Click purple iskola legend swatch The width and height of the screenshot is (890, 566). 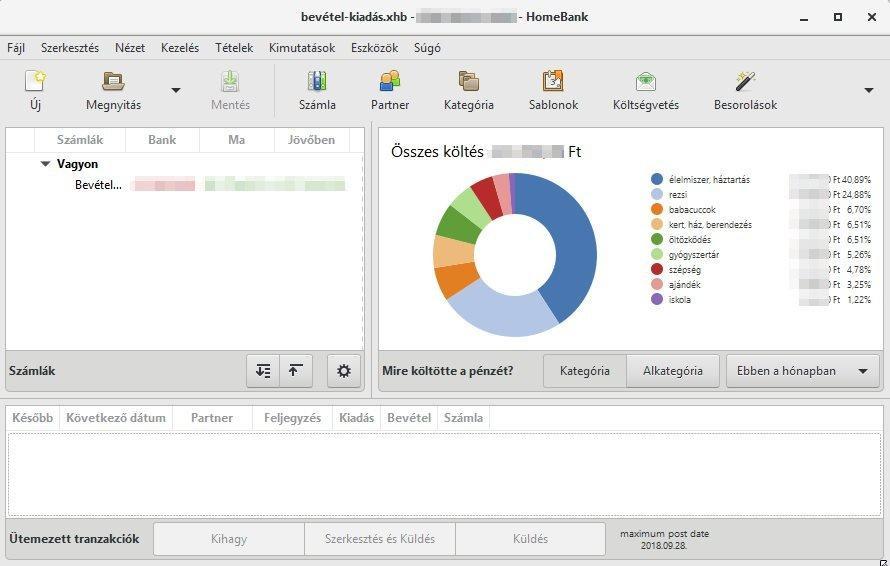(657, 299)
